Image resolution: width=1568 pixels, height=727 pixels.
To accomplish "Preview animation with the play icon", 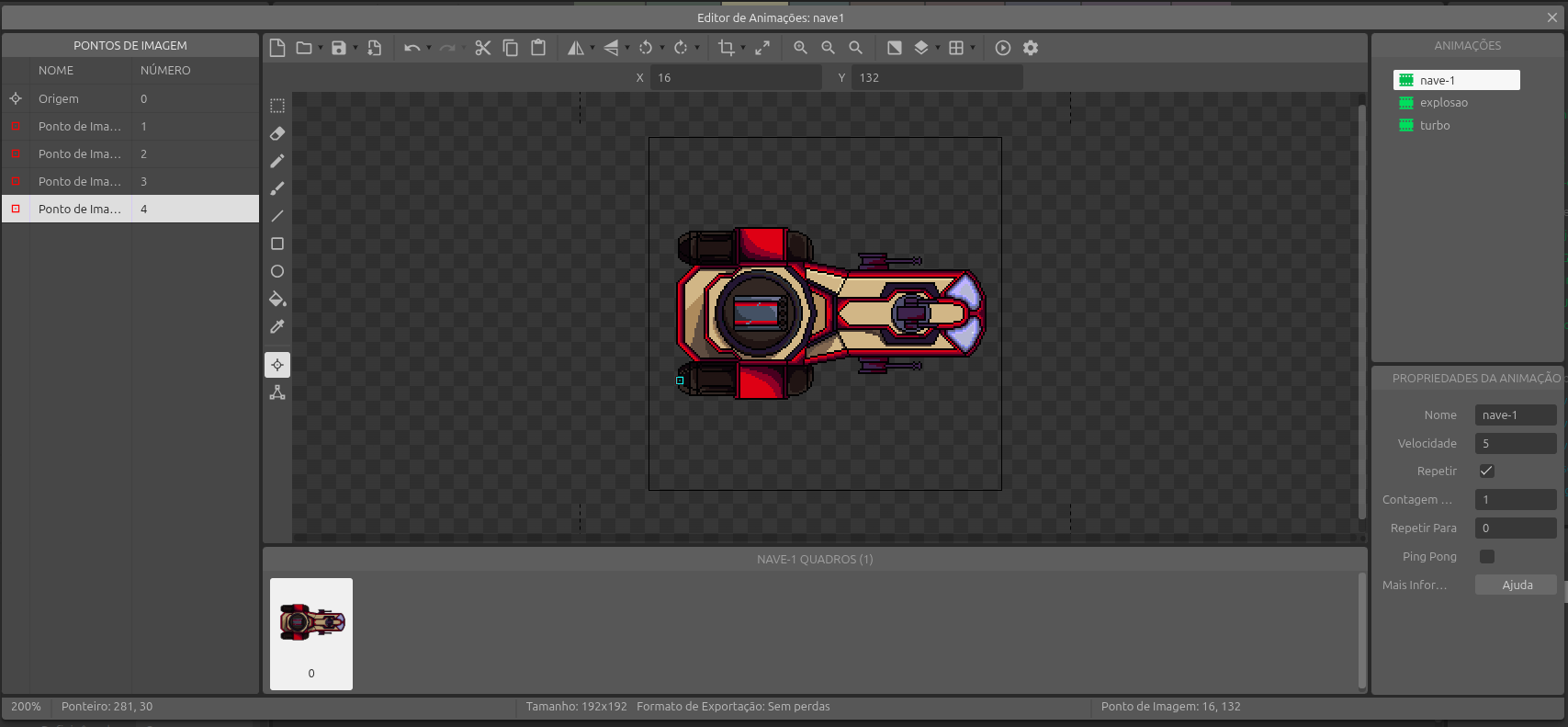I will coord(1003,48).
